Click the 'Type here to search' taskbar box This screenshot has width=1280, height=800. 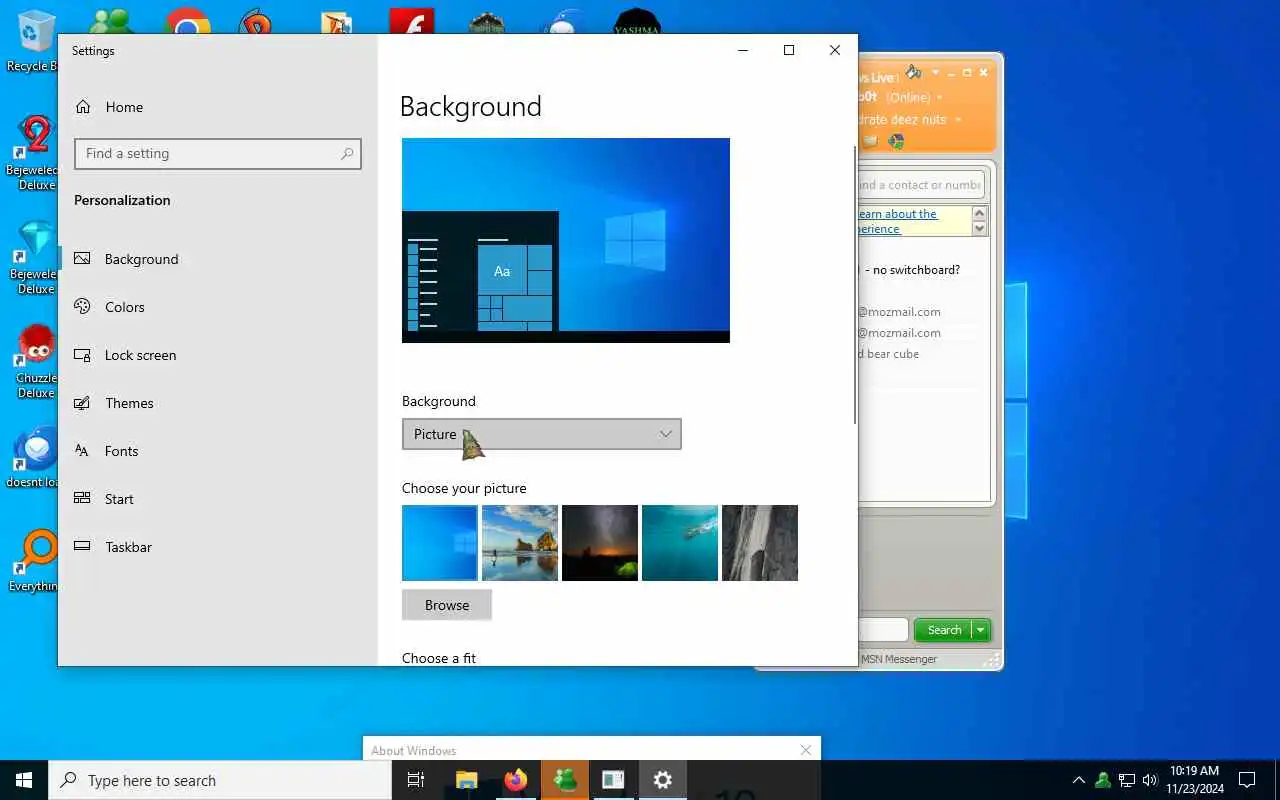point(220,780)
